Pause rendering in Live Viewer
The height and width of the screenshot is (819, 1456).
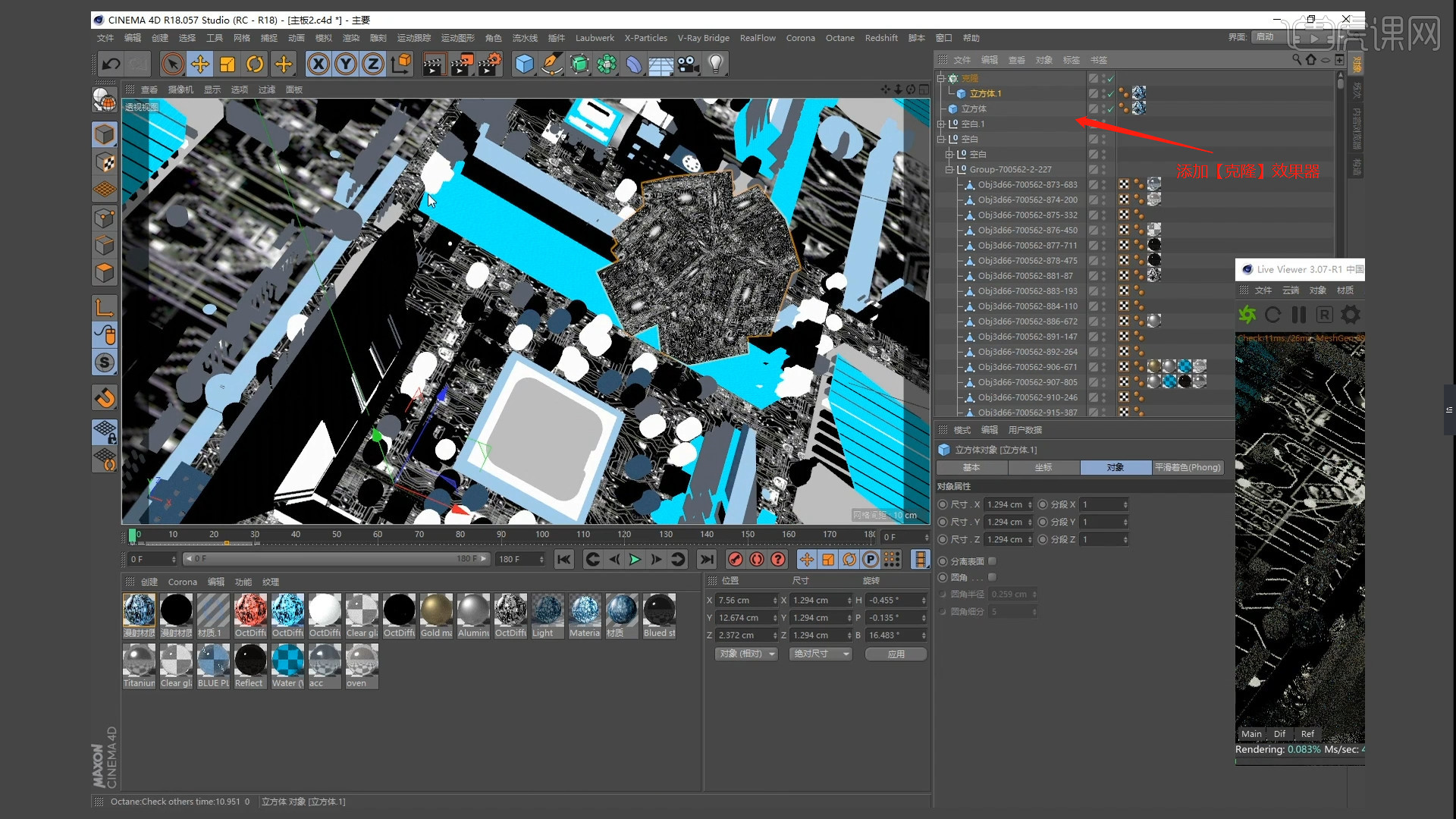[x=1298, y=315]
